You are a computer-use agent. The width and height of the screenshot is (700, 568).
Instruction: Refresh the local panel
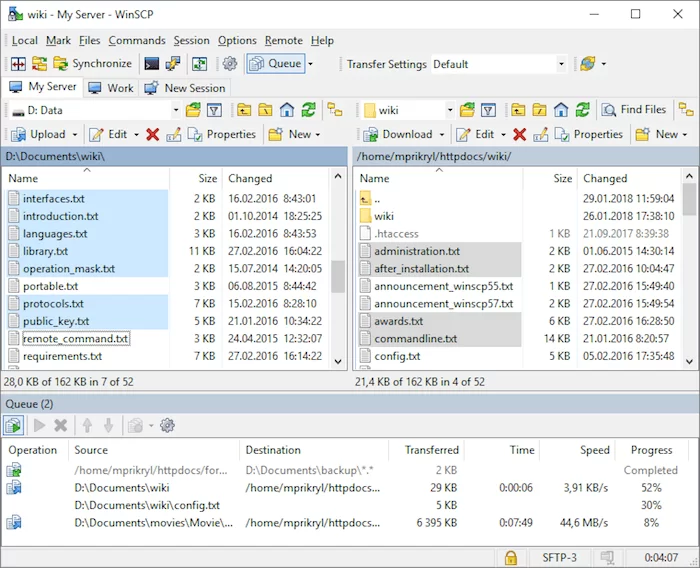(308, 110)
